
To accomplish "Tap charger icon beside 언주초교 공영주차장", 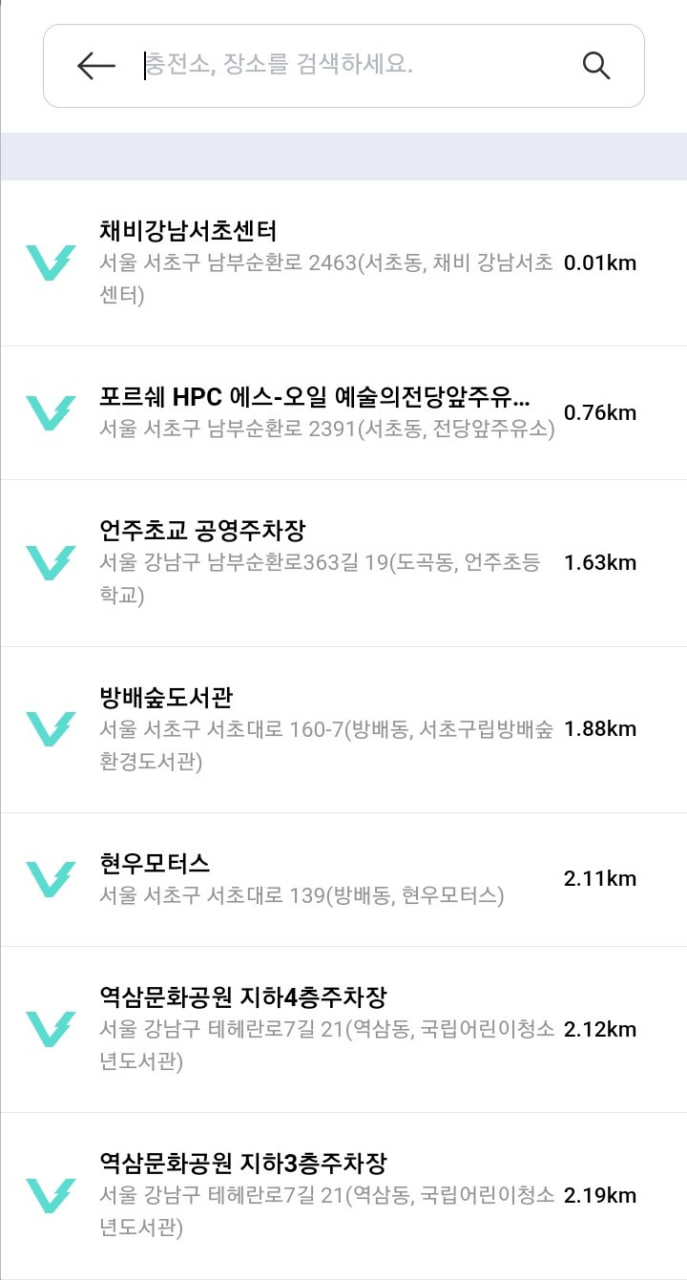I will pos(50,563).
